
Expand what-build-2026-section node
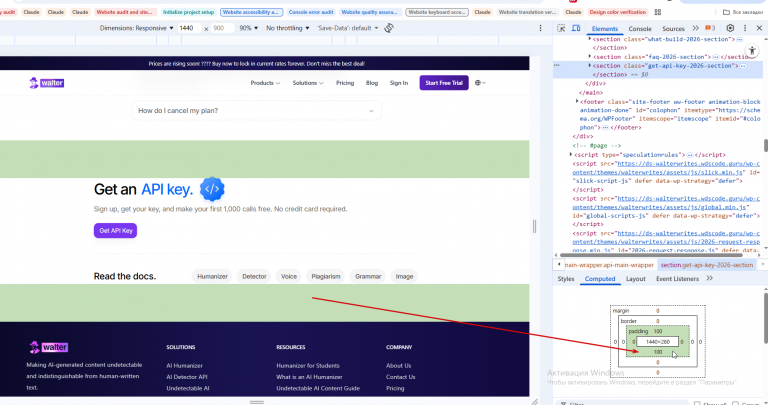click(590, 39)
